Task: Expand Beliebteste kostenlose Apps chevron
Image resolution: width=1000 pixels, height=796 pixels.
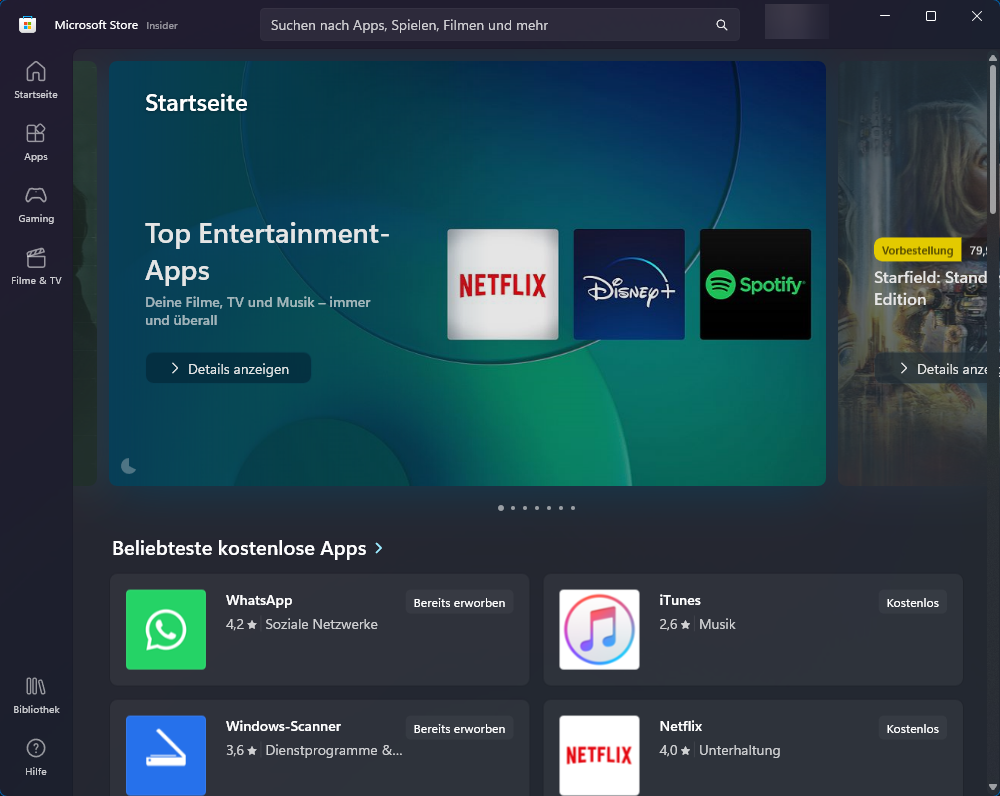Action: pos(379,548)
